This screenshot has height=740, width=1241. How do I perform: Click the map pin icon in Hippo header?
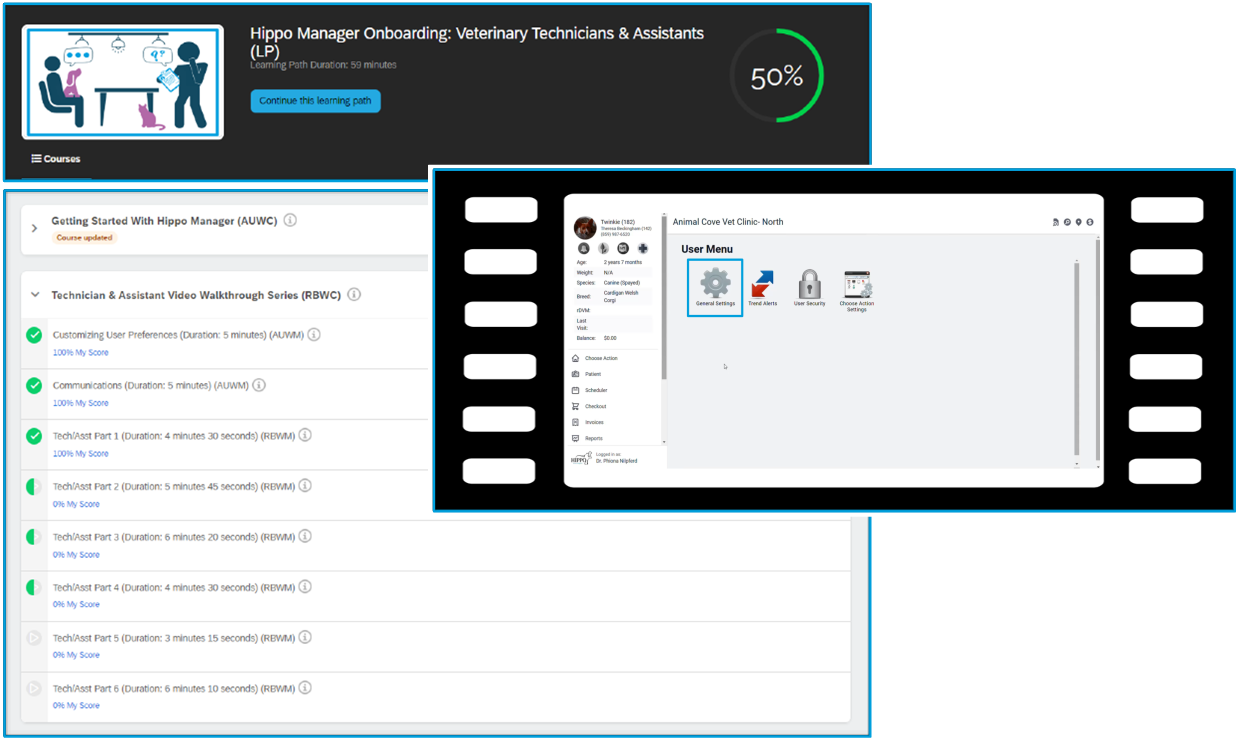[x=1078, y=222]
